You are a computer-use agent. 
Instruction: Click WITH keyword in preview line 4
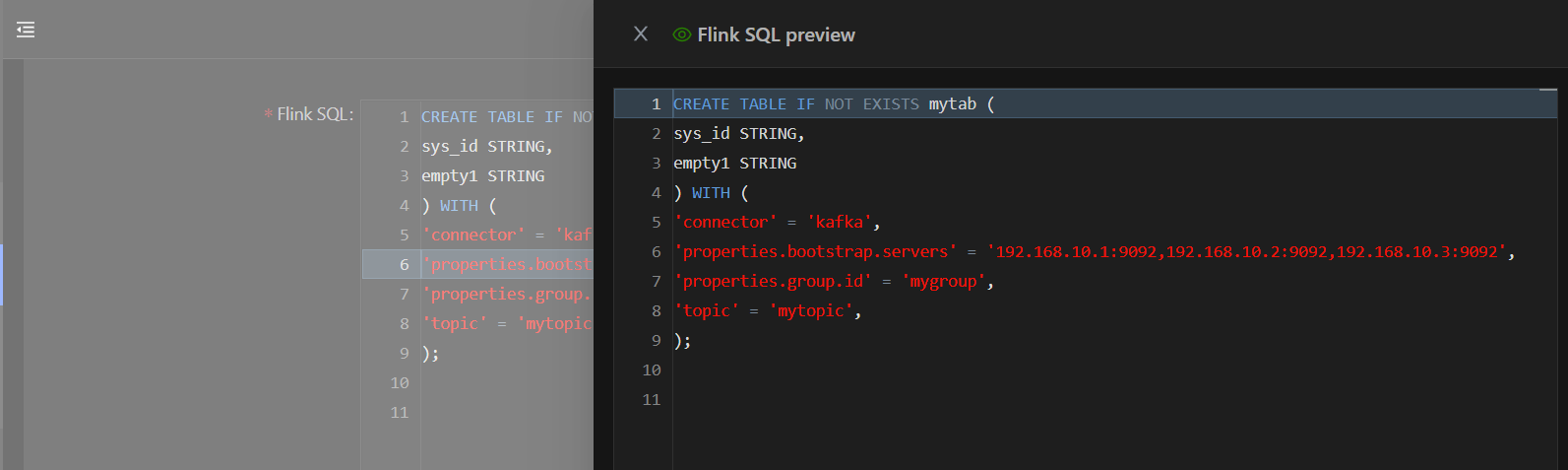(711, 193)
